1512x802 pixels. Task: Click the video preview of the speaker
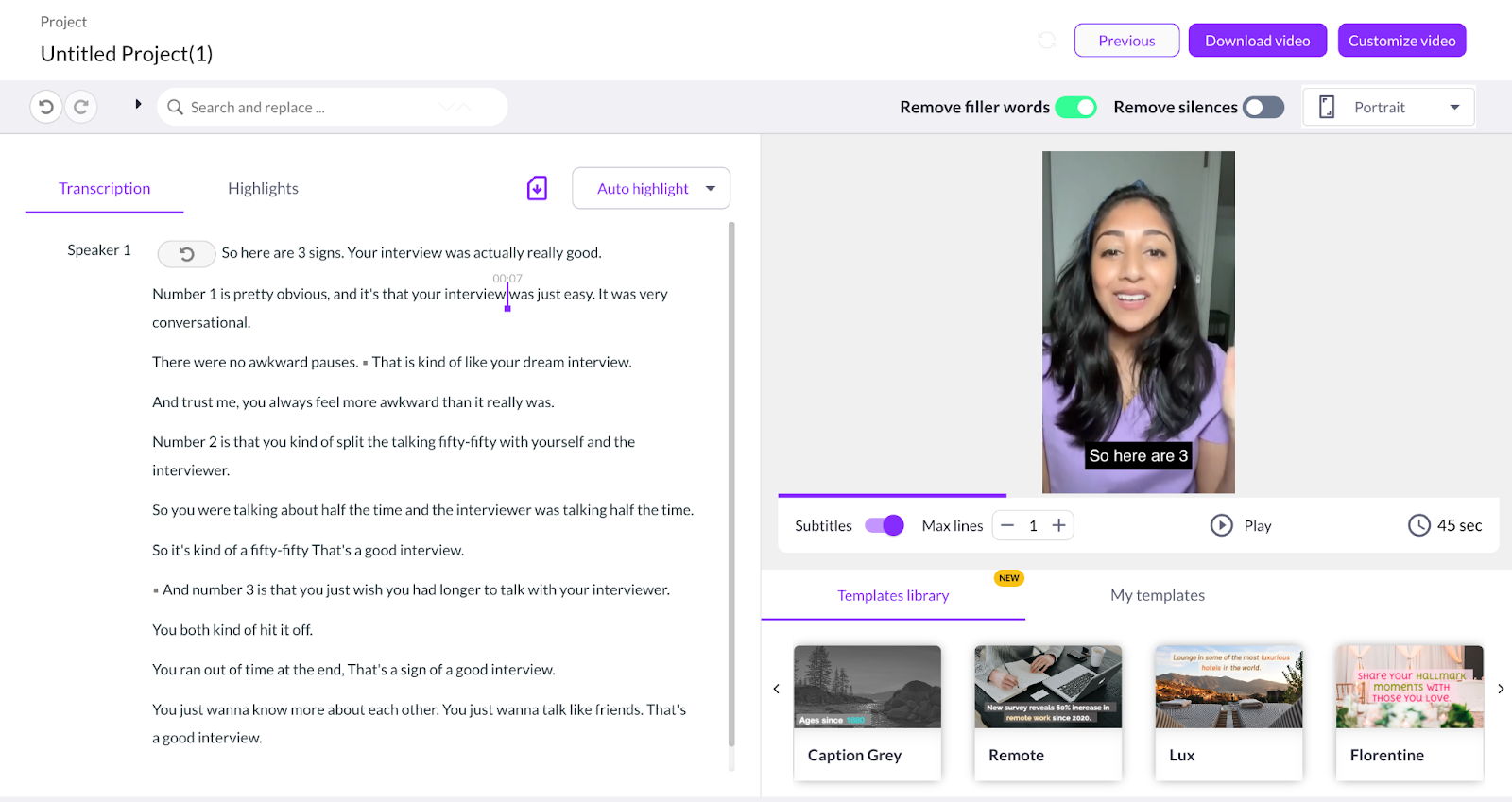tap(1139, 322)
